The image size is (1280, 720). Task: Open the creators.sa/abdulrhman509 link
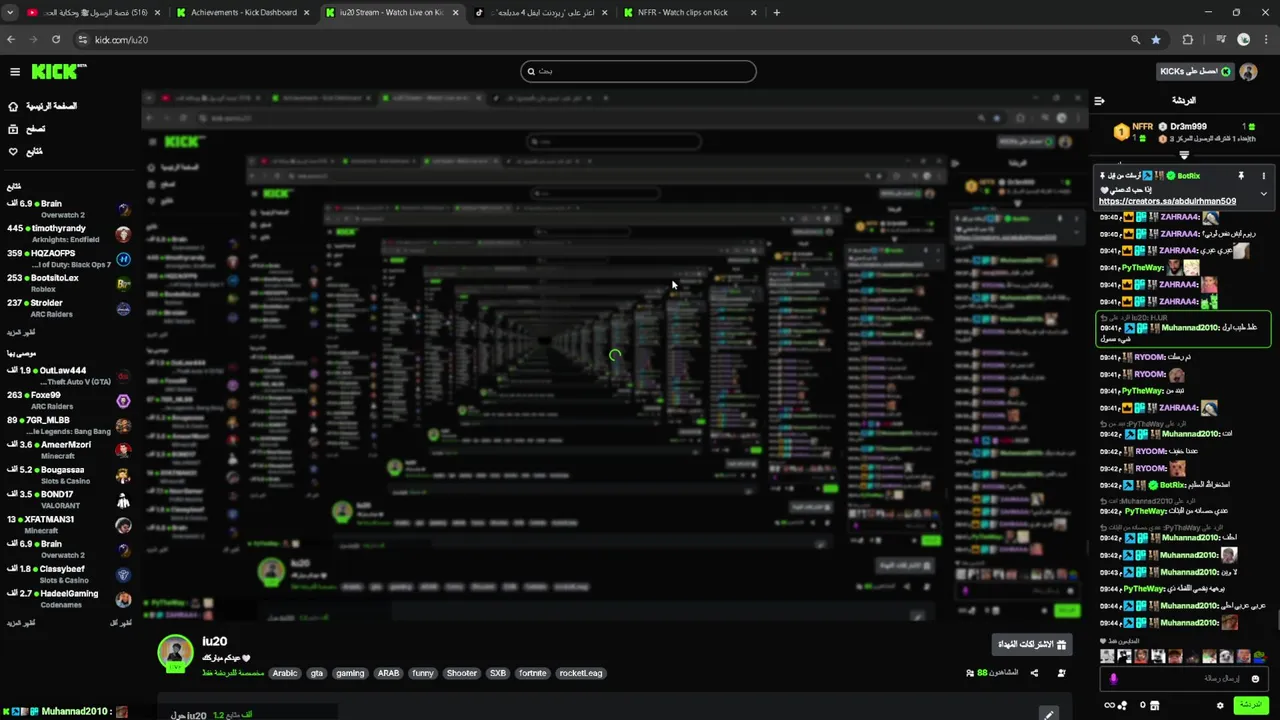point(1167,201)
